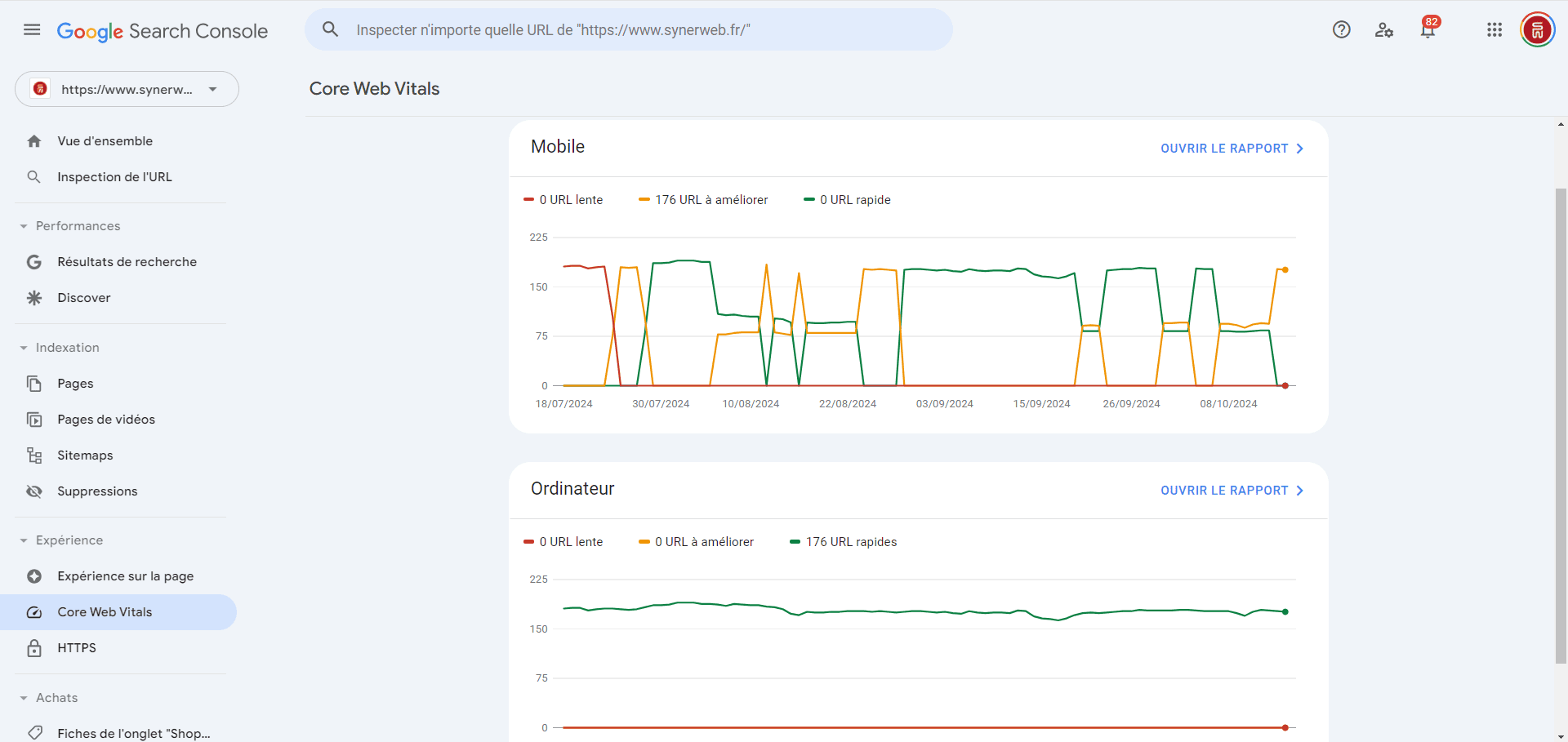Click the Suppressions crossed-eye icon

tap(34, 491)
